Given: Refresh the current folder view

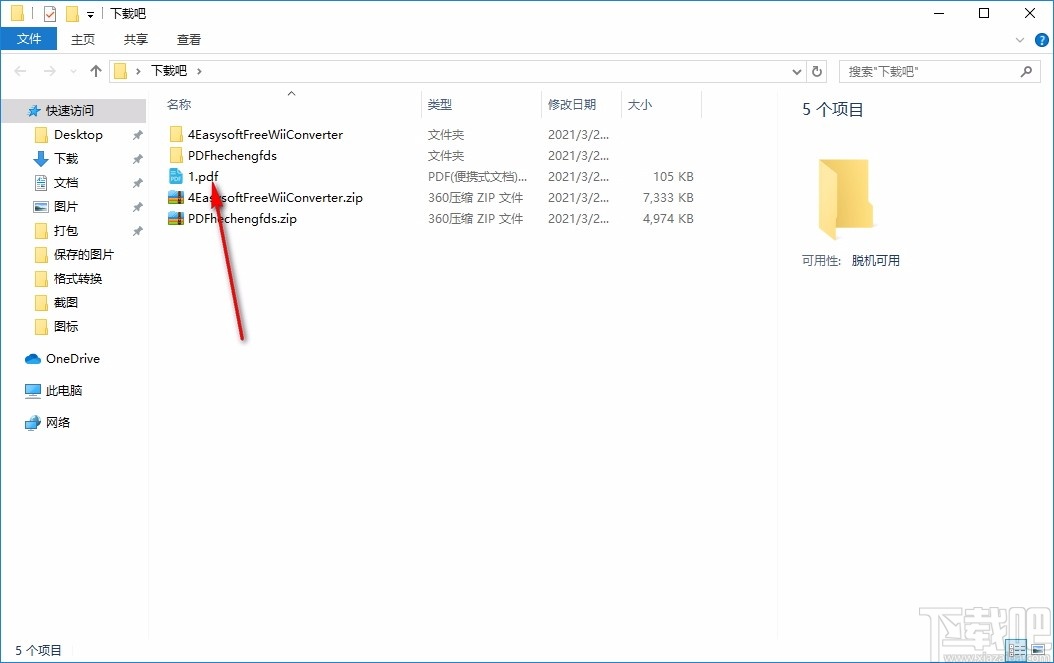Looking at the screenshot, I should coord(818,70).
